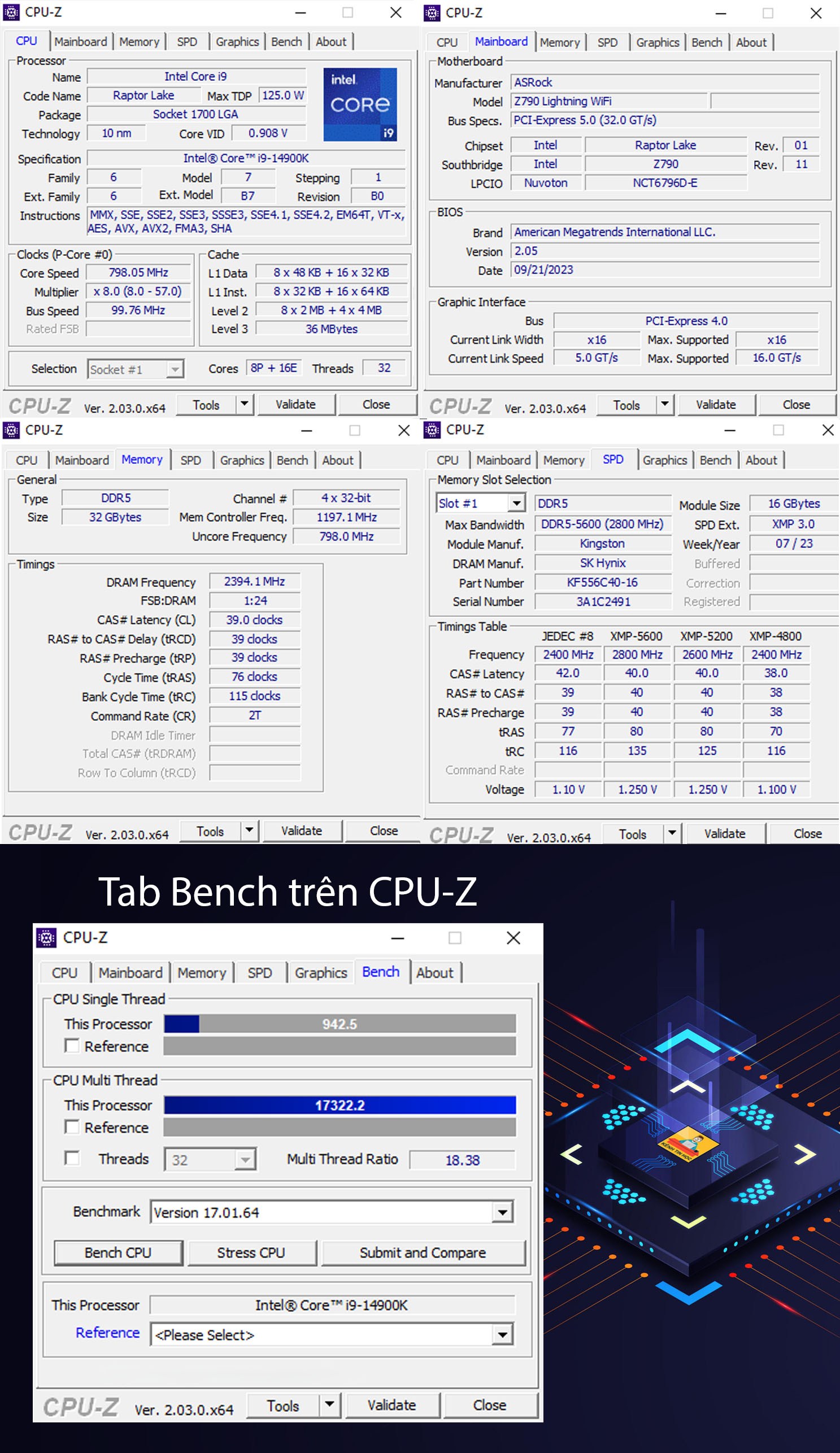The image size is (840, 1453).
Task: Click the Max Bandwidth DDR5-5600 value
Action: [603, 524]
